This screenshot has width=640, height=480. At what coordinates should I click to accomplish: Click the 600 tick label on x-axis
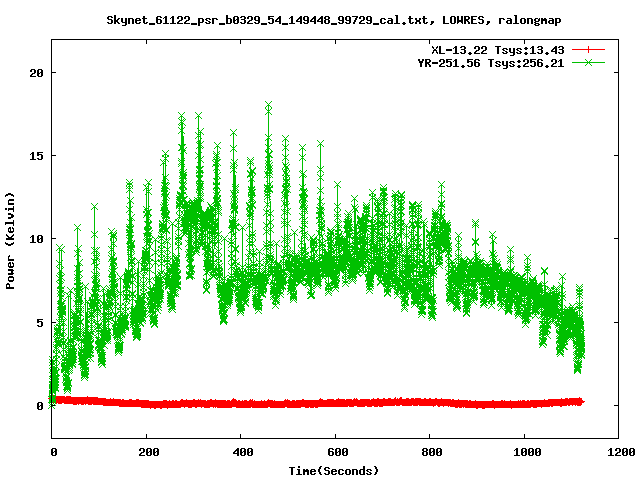pos(336,452)
